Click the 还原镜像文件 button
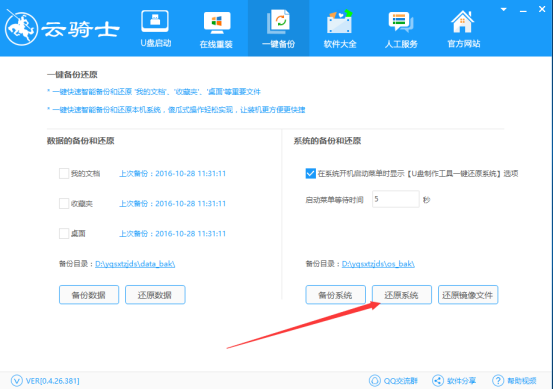This screenshot has height=390, width=554. pyautogui.click(x=468, y=295)
